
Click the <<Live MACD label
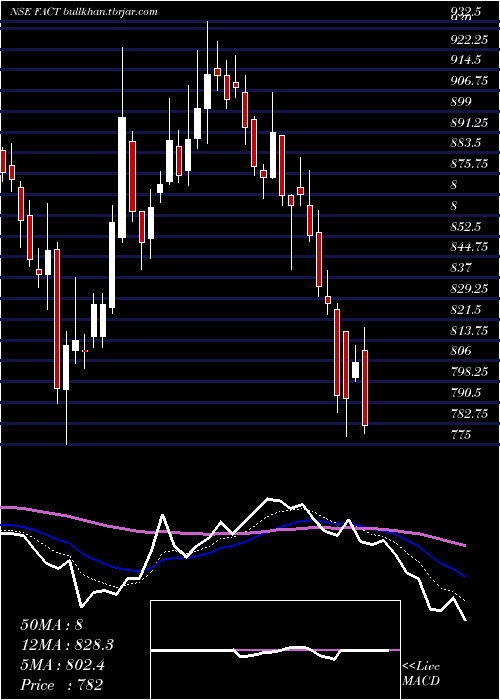click(421, 674)
